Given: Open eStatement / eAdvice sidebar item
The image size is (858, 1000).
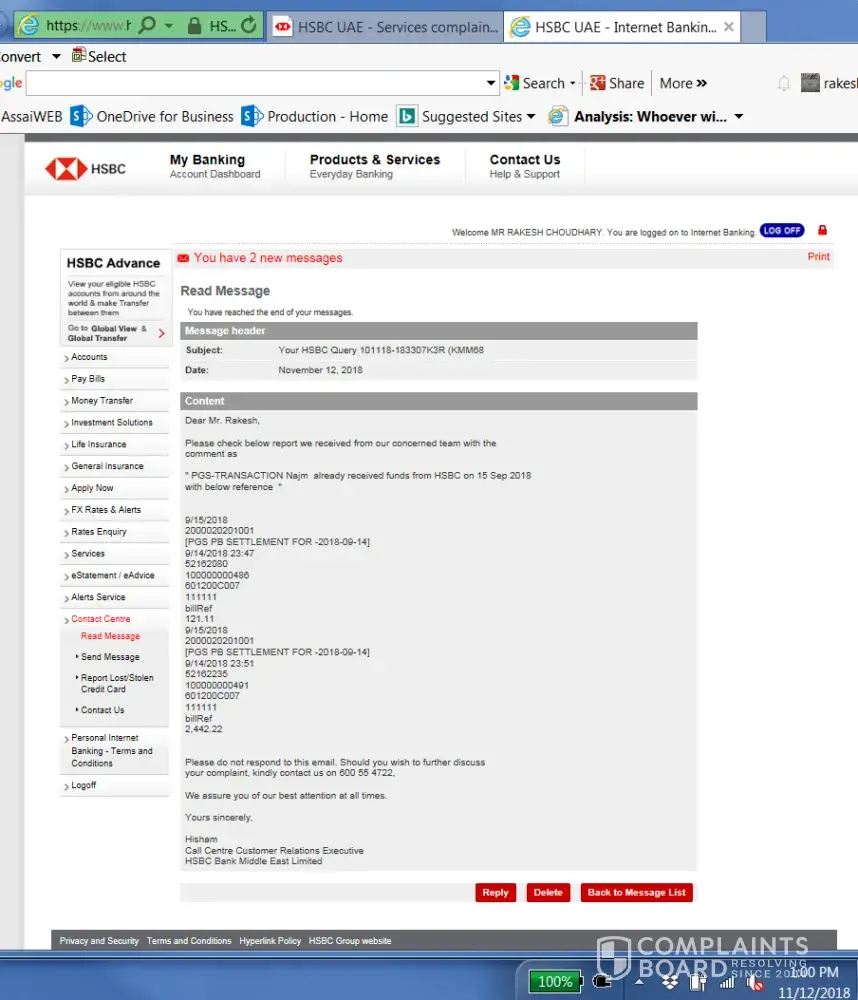Looking at the screenshot, I should pyautogui.click(x=113, y=575).
